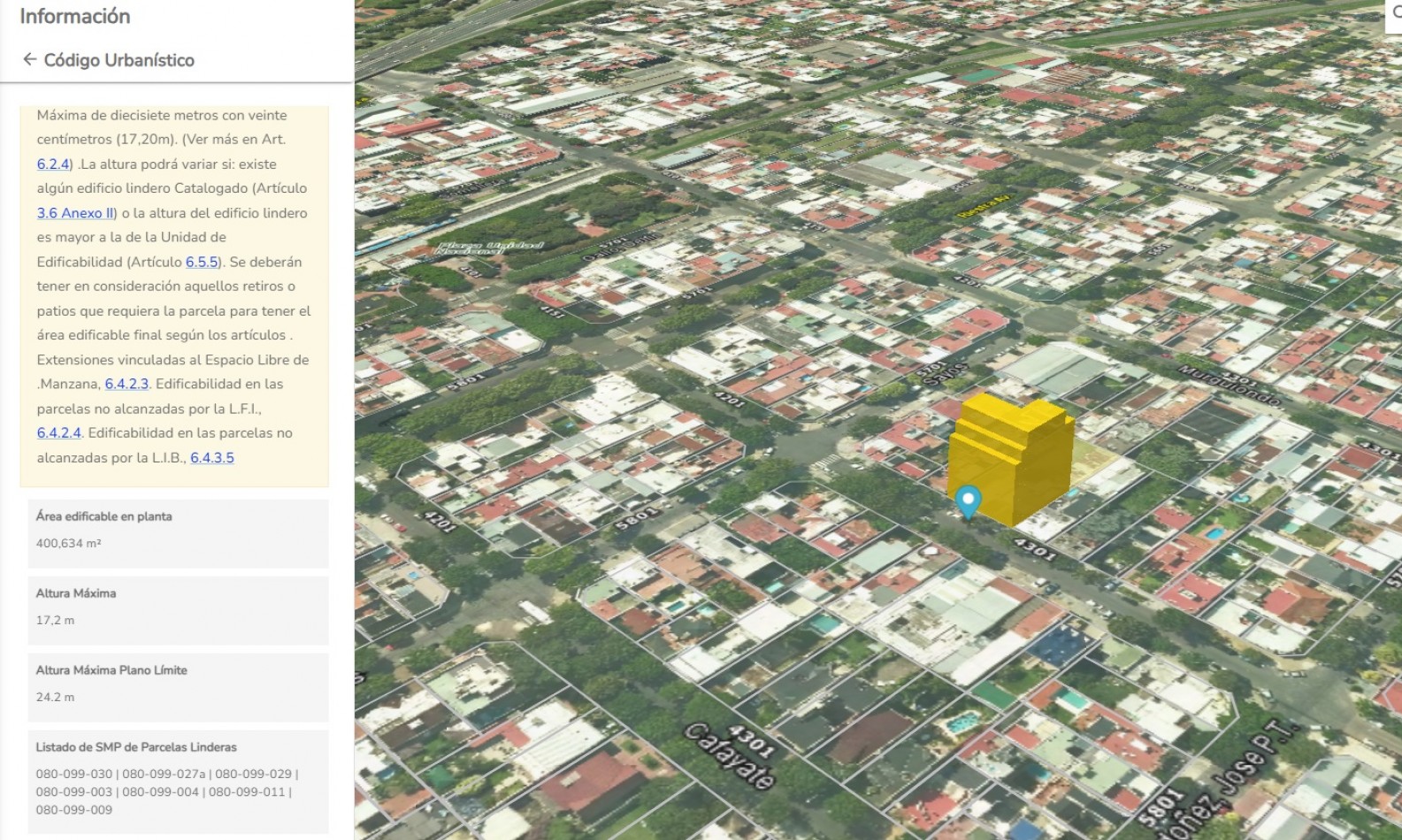Image resolution: width=1402 pixels, height=840 pixels.
Task: Click the yellow notice text box
Action: pyautogui.click(x=174, y=296)
